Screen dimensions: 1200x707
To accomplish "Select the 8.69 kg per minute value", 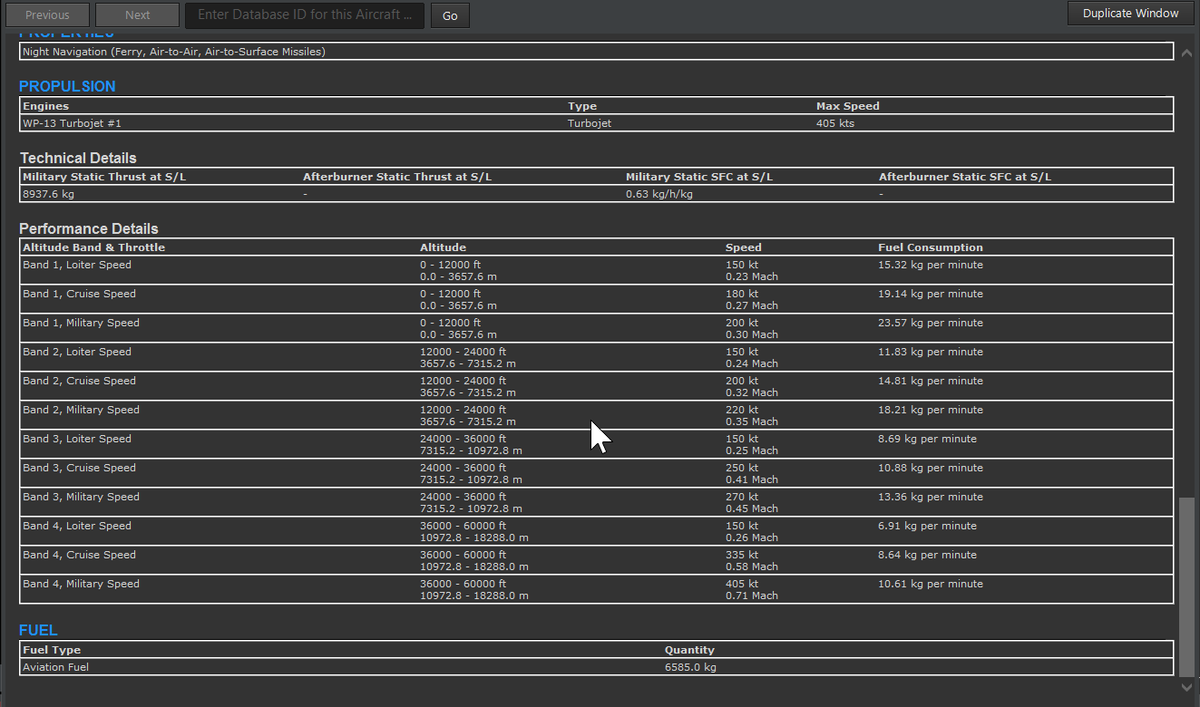I will (927, 439).
